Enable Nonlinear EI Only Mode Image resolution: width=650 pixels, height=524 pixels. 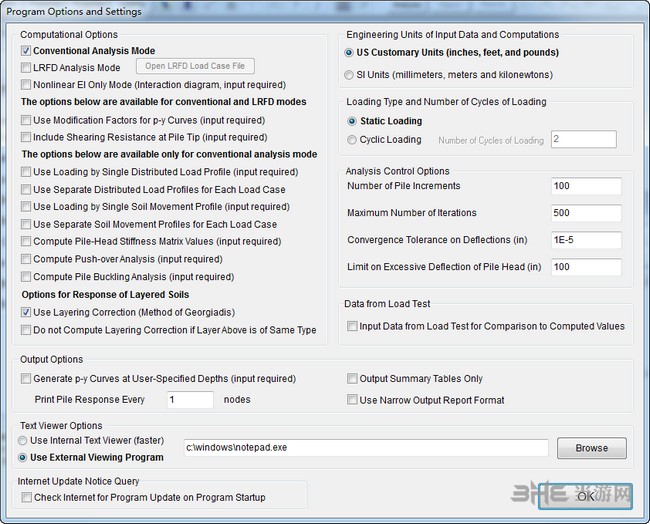26,85
